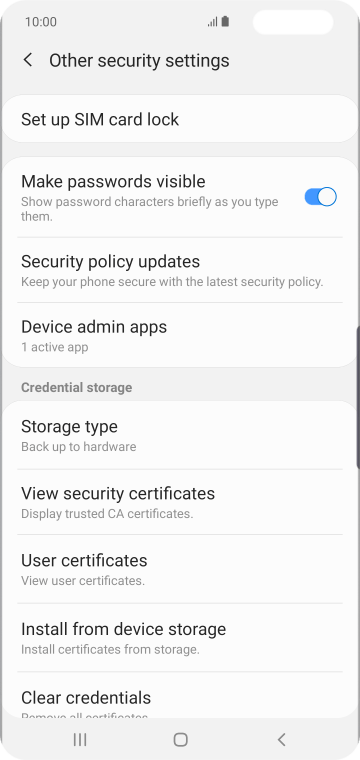Screen dimensions: 360x760
Task: Open User certificates
Action: (x=180, y=569)
